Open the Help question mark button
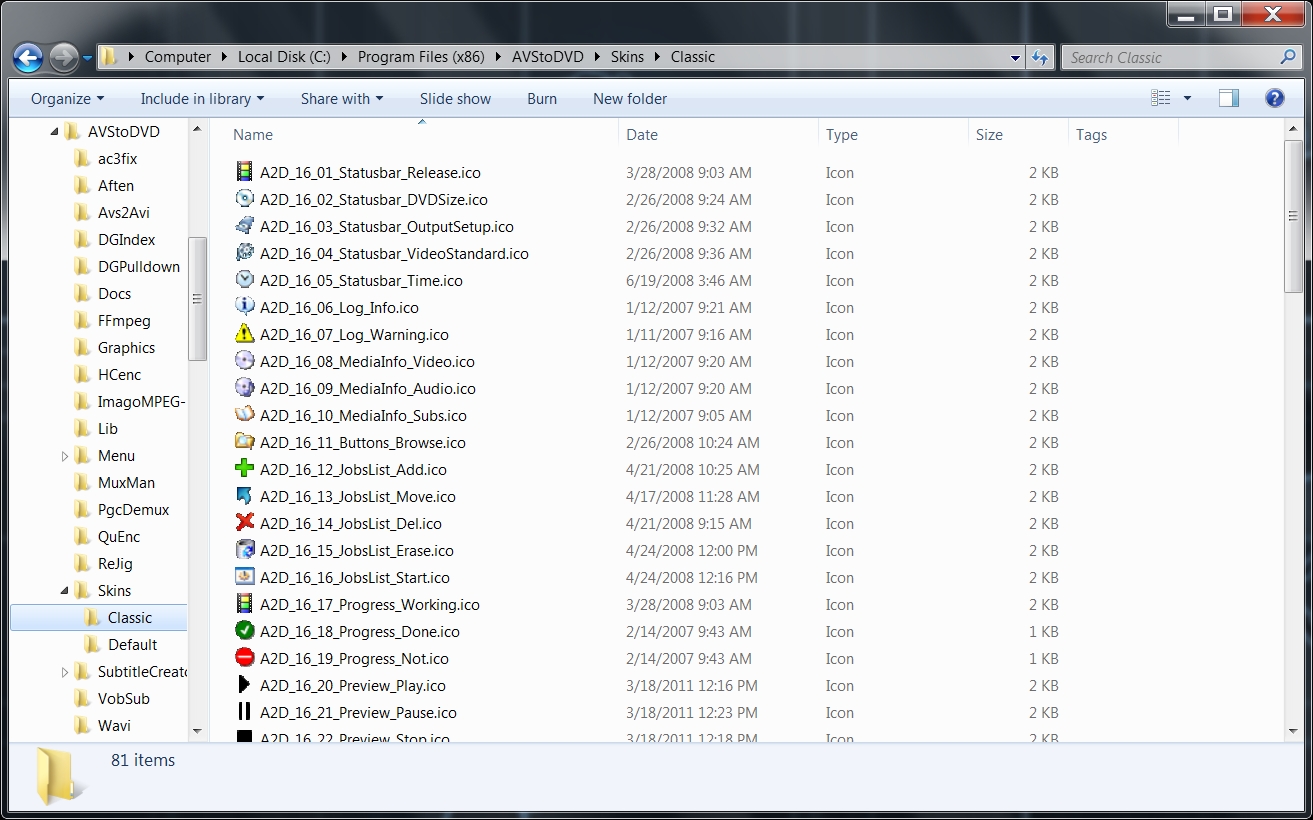The height and width of the screenshot is (820, 1313). click(x=1274, y=98)
